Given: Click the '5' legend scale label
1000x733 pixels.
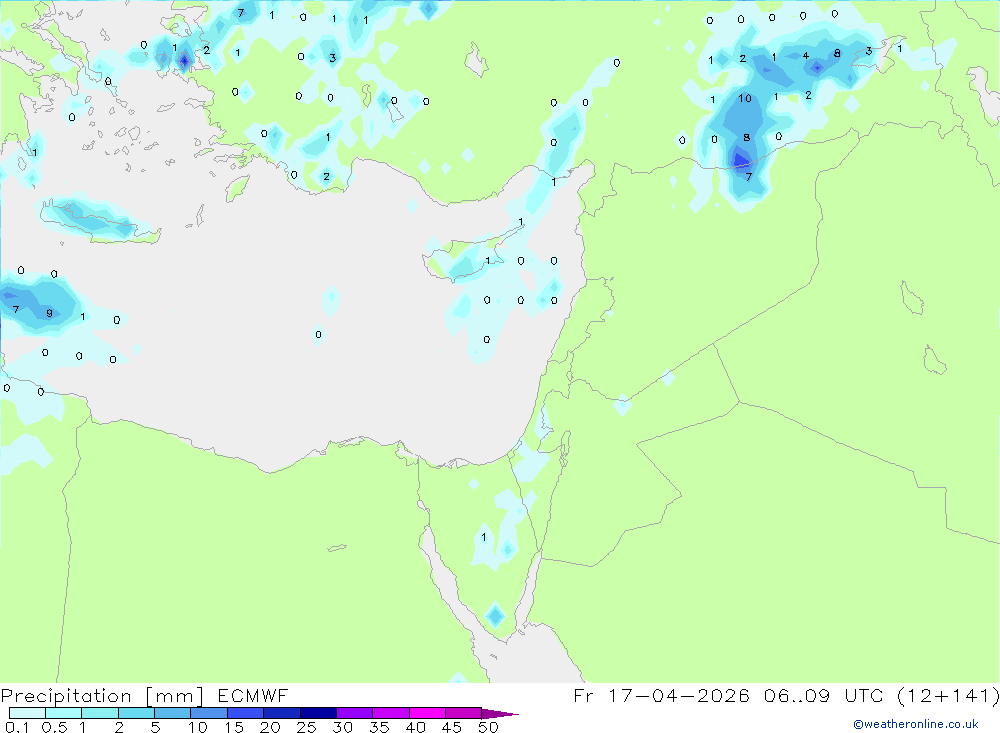Looking at the screenshot, I should [155, 727].
